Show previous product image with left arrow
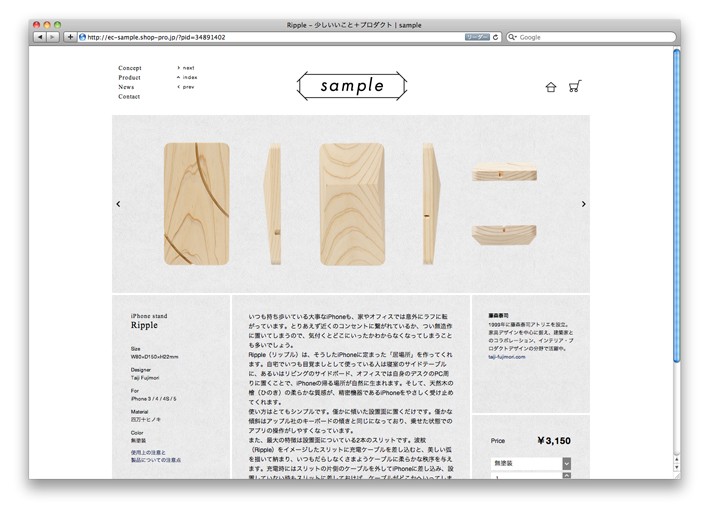Screen dimensions: 710x517 (x=118, y=204)
